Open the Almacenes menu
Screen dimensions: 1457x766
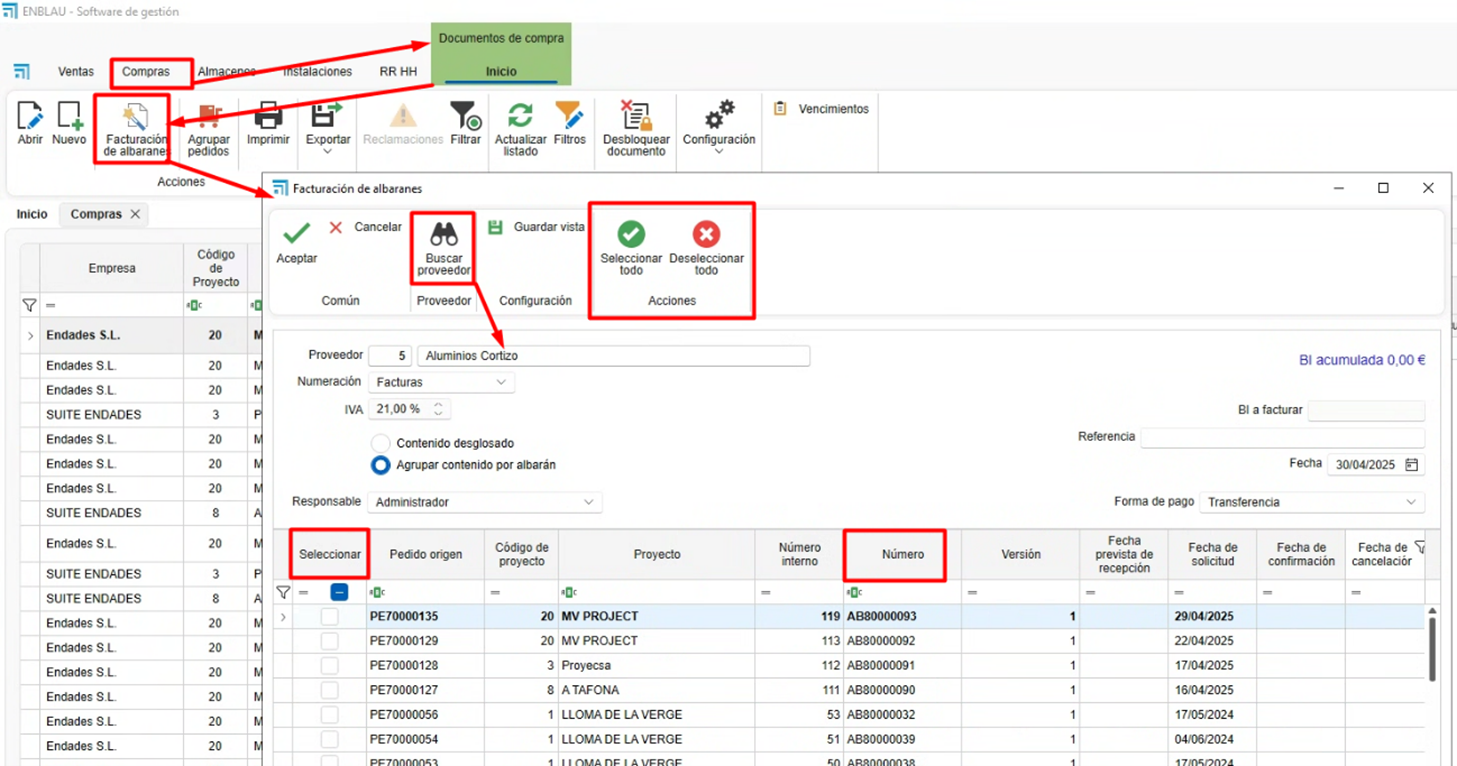[227, 72]
